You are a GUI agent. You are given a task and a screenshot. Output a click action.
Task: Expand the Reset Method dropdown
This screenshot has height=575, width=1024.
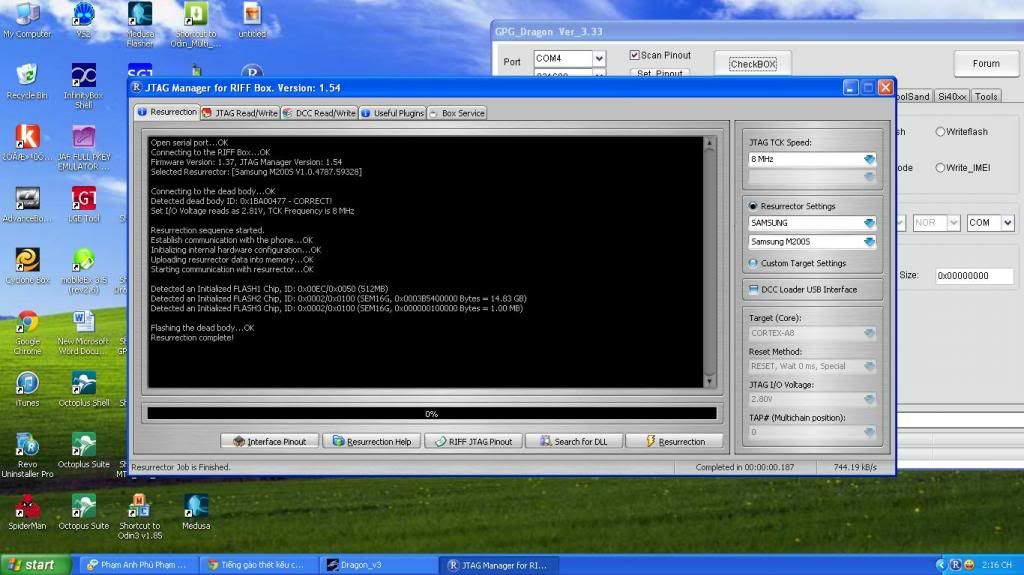tap(869, 367)
